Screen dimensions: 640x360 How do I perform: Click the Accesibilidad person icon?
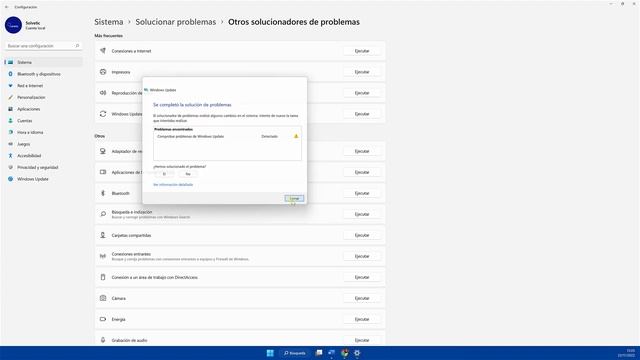[x=11, y=156]
